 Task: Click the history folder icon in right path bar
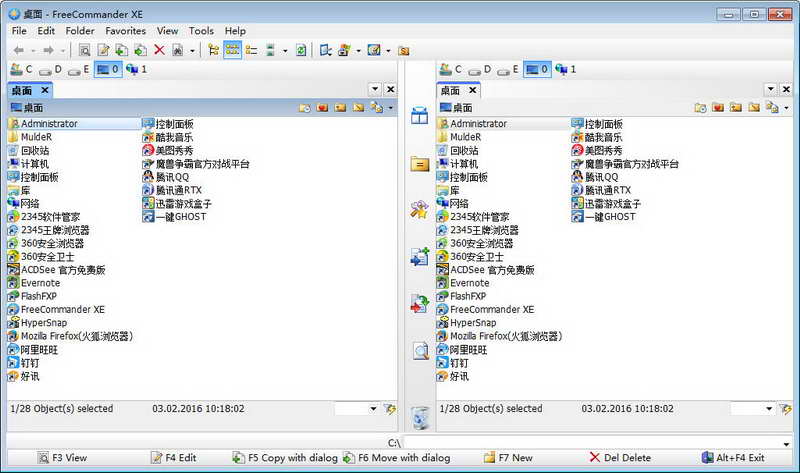[x=701, y=108]
